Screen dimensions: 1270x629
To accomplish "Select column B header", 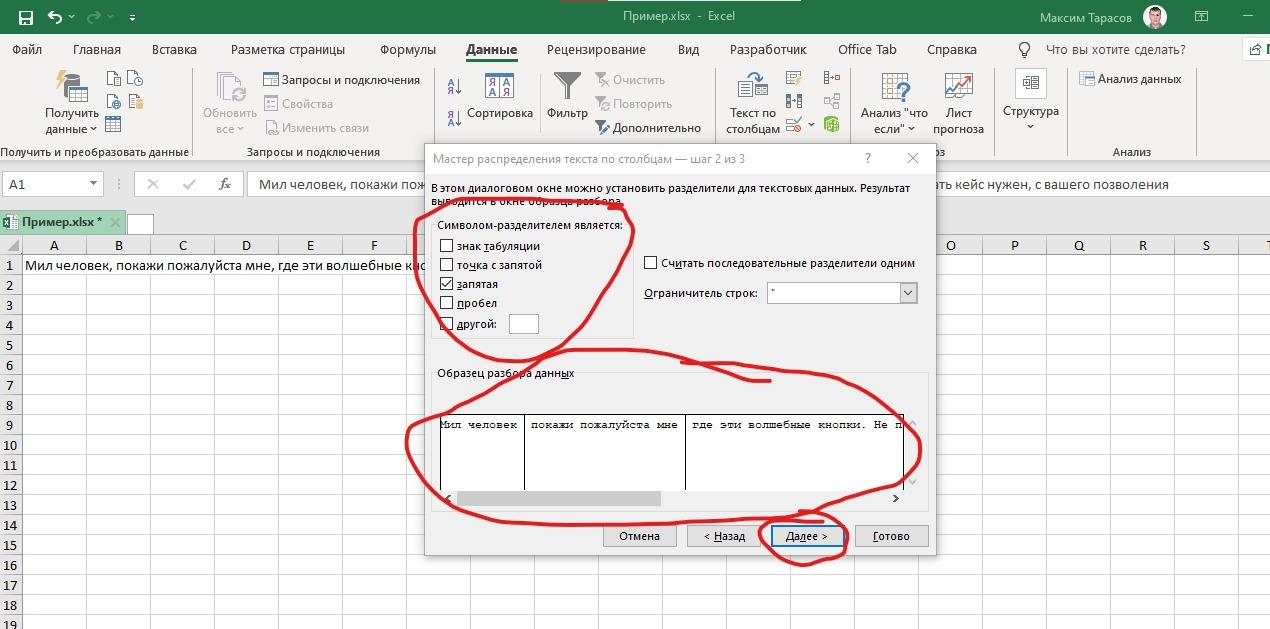I will (118, 246).
